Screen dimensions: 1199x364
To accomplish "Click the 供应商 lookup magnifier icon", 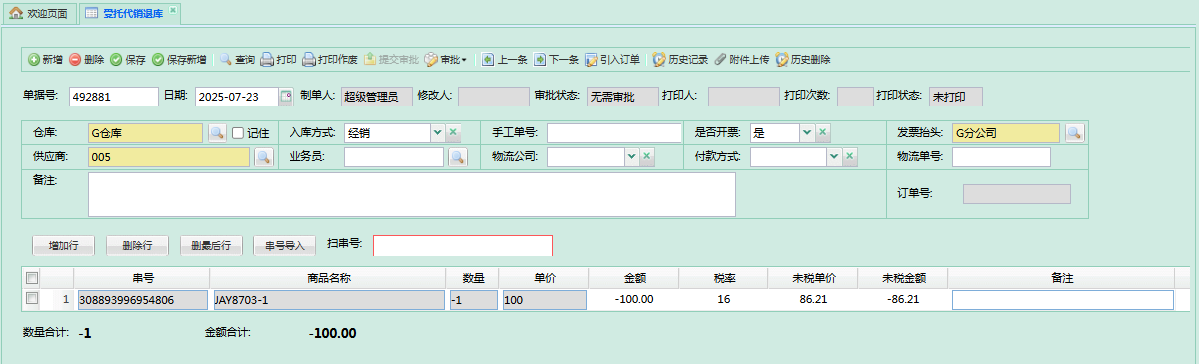I will pyautogui.click(x=264, y=158).
